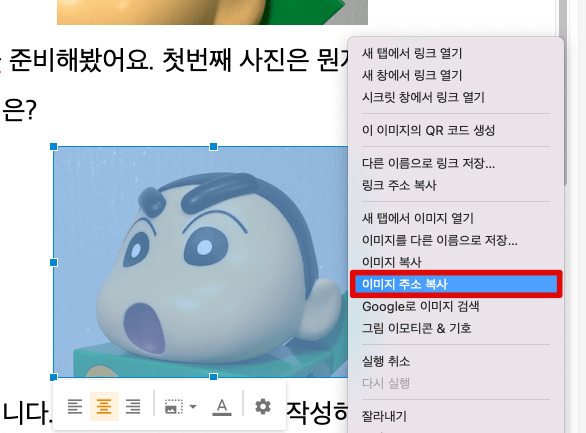Choose 새 창에서 링크 열기
Image resolution: width=586 pixels, height=433 pixels.
coord(412,75)
